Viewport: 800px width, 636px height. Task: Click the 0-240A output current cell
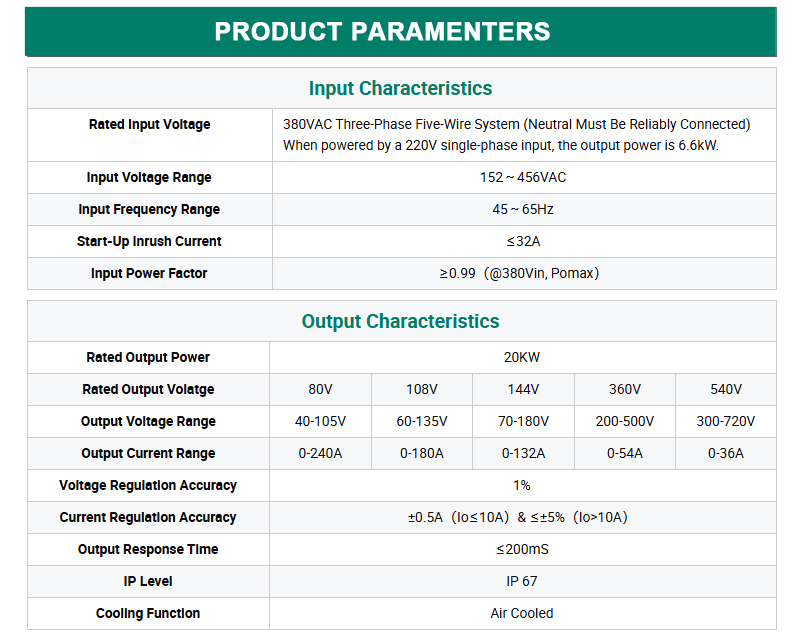click(320, 453)
